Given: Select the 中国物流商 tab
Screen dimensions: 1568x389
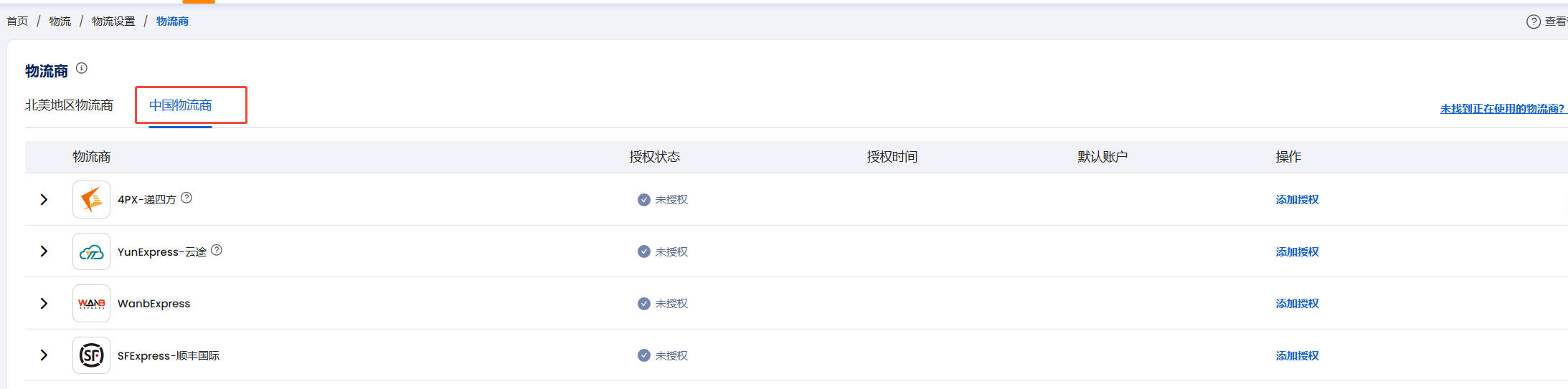Looking at the screenshot, I should pos(180,105).
